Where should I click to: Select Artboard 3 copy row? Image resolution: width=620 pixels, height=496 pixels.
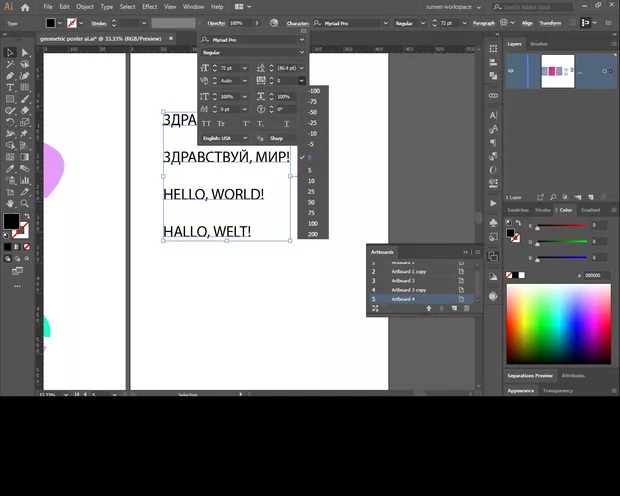422,290
